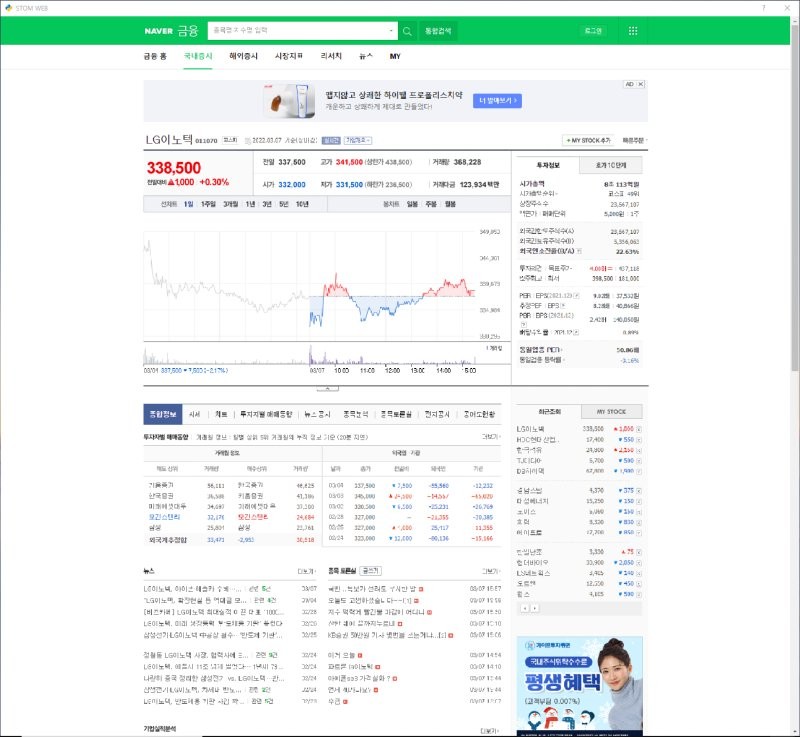800x737 pixels.
Task: Click the toothpaste product image in ad
Action: (285, 101)
